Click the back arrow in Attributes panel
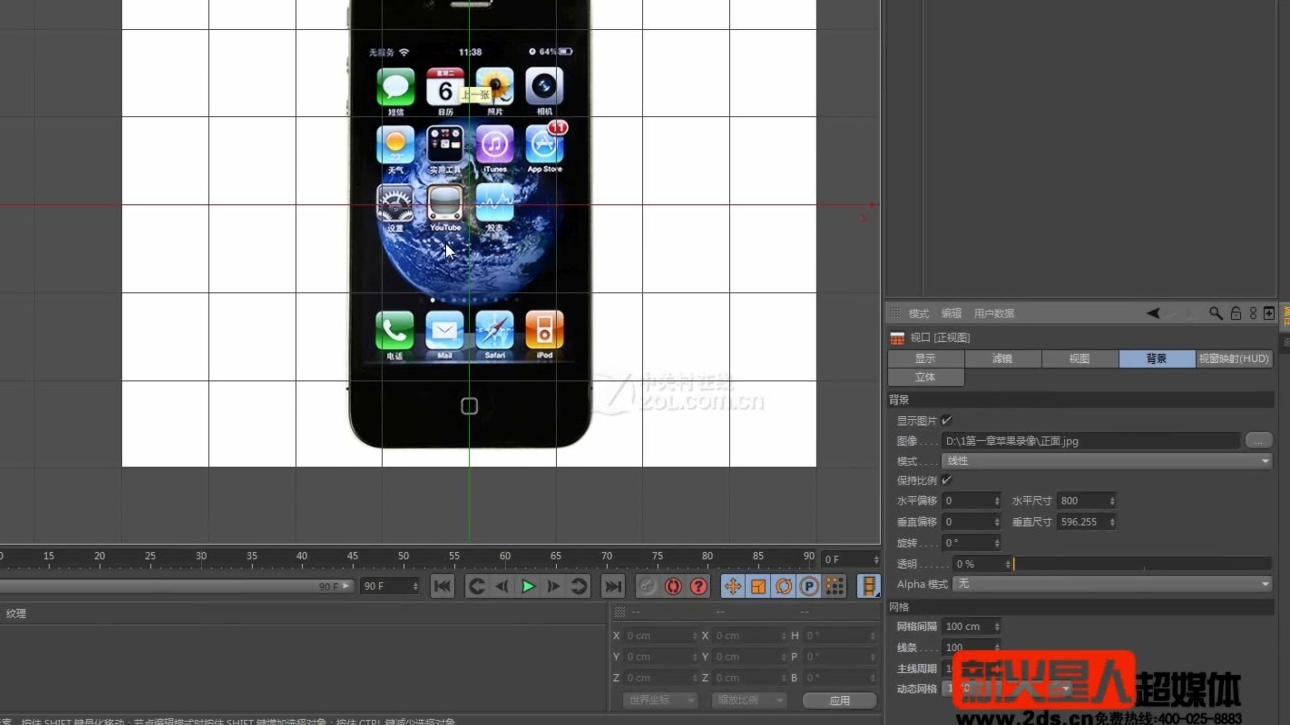The image size is (1290, 725). (x=1153, y=314)
